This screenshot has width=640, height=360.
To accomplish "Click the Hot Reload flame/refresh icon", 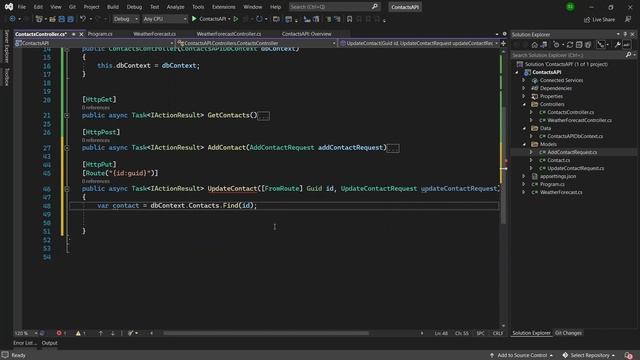I will (x=259, y=19).
